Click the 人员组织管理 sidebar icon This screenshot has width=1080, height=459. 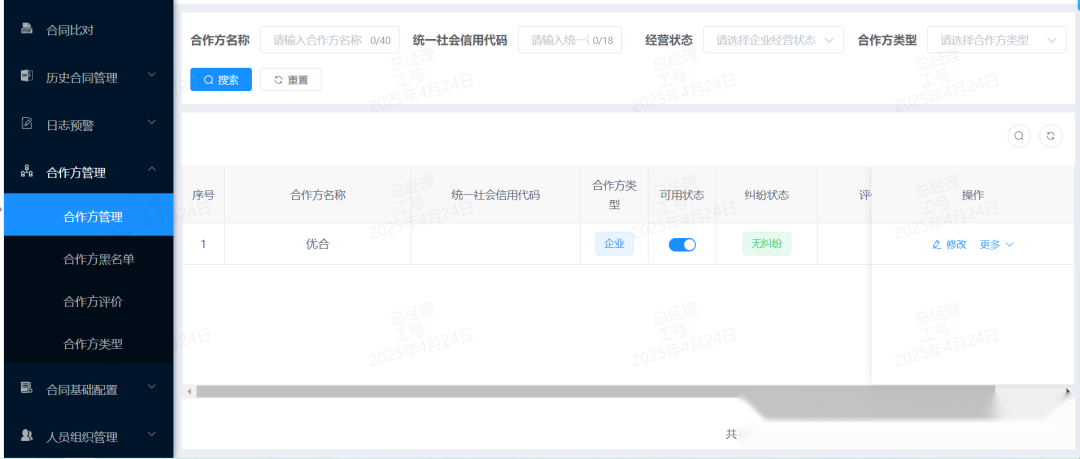point(27,436)
